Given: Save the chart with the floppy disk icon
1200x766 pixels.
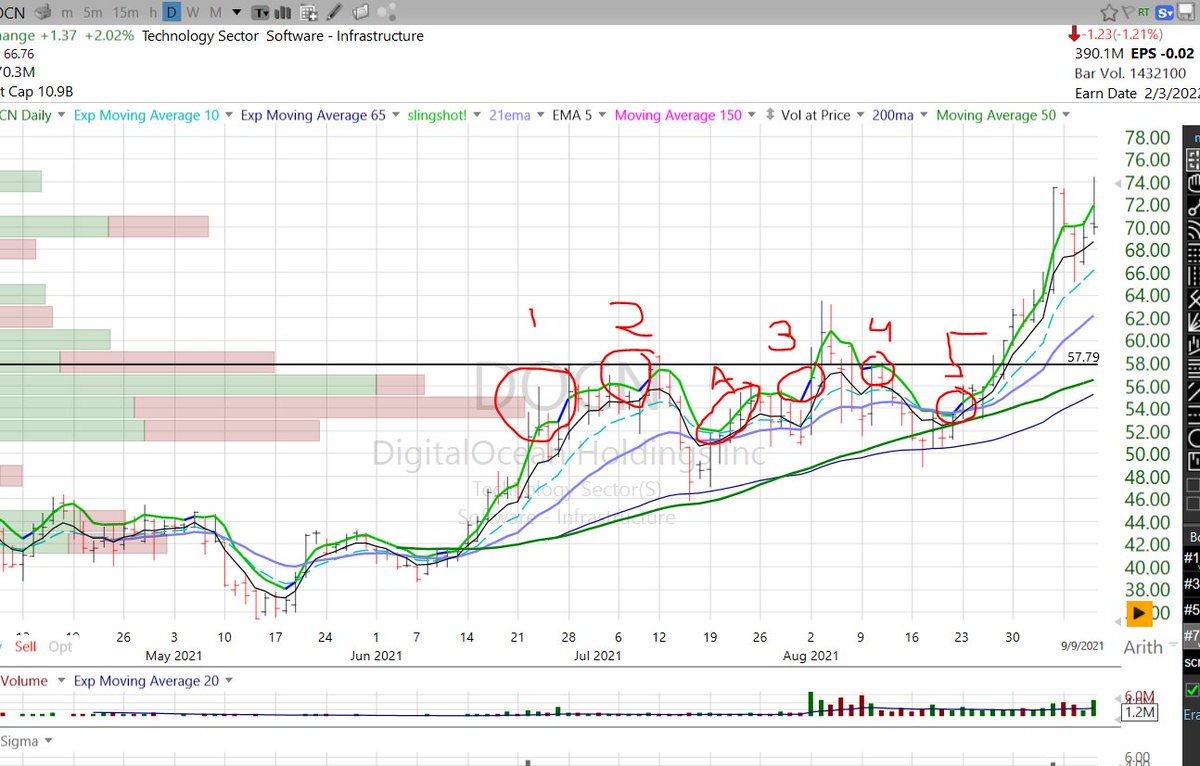Looking at the screenshot, I should (1186, 12).
